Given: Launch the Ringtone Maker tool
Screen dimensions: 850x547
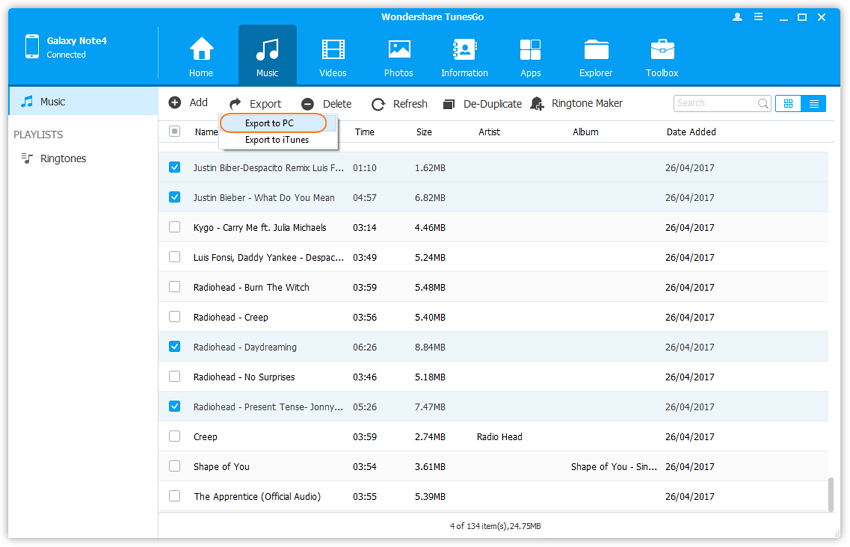Looking at the screenshot, I should point(577,104).
